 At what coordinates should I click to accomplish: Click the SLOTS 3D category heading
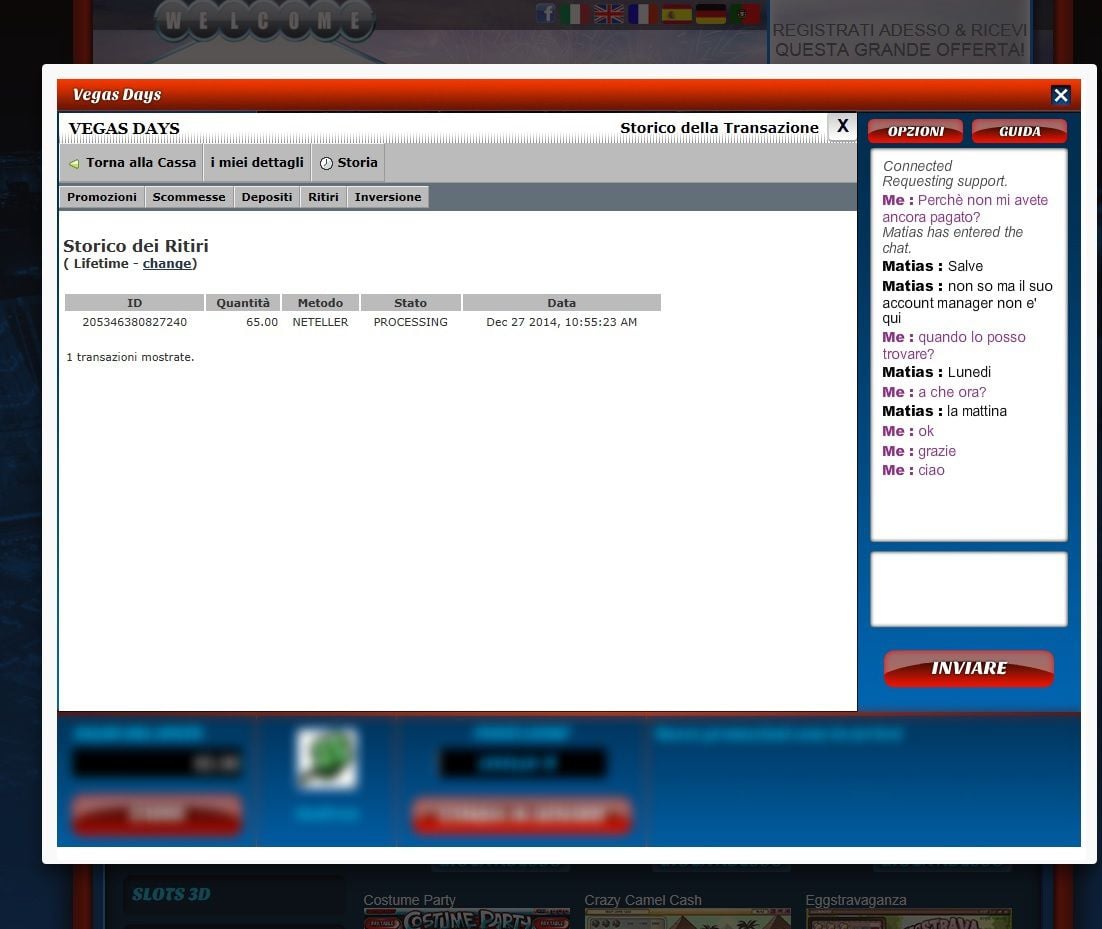(x=171, y=894)
